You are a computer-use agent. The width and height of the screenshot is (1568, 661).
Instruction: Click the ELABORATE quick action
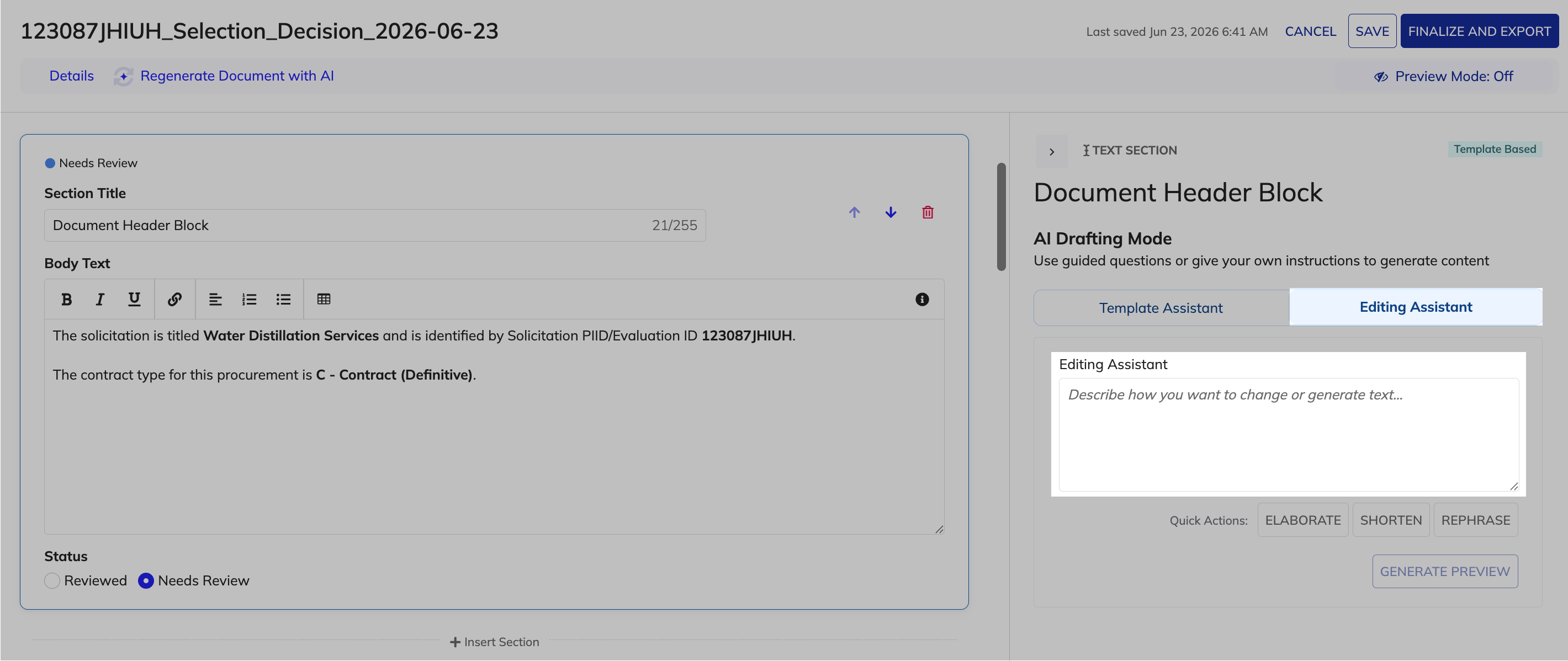[x=1302, y=520]
